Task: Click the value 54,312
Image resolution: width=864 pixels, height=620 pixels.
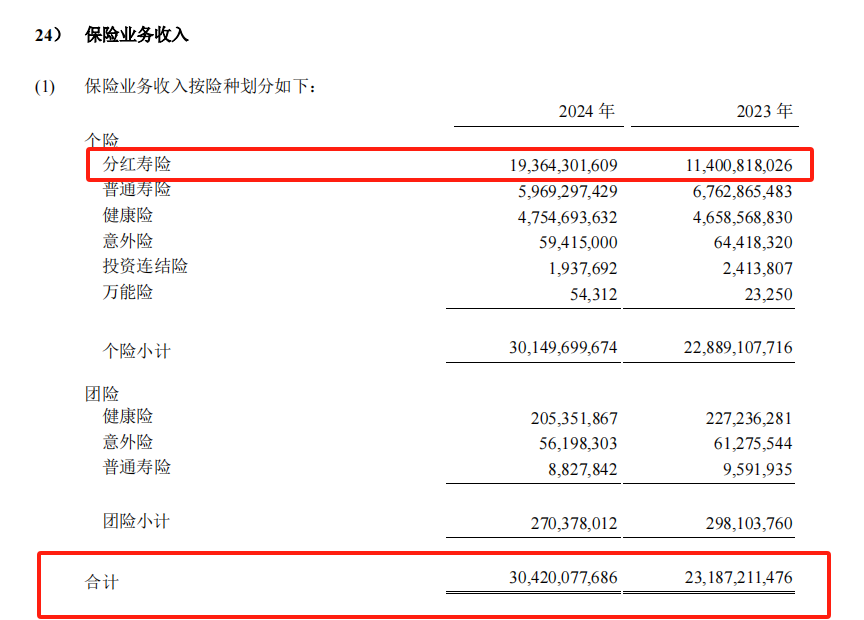Action: point(593,294)
